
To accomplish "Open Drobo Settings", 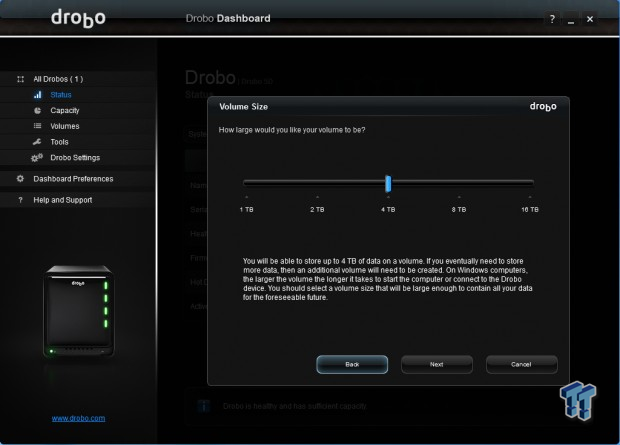I will [75, 157].
